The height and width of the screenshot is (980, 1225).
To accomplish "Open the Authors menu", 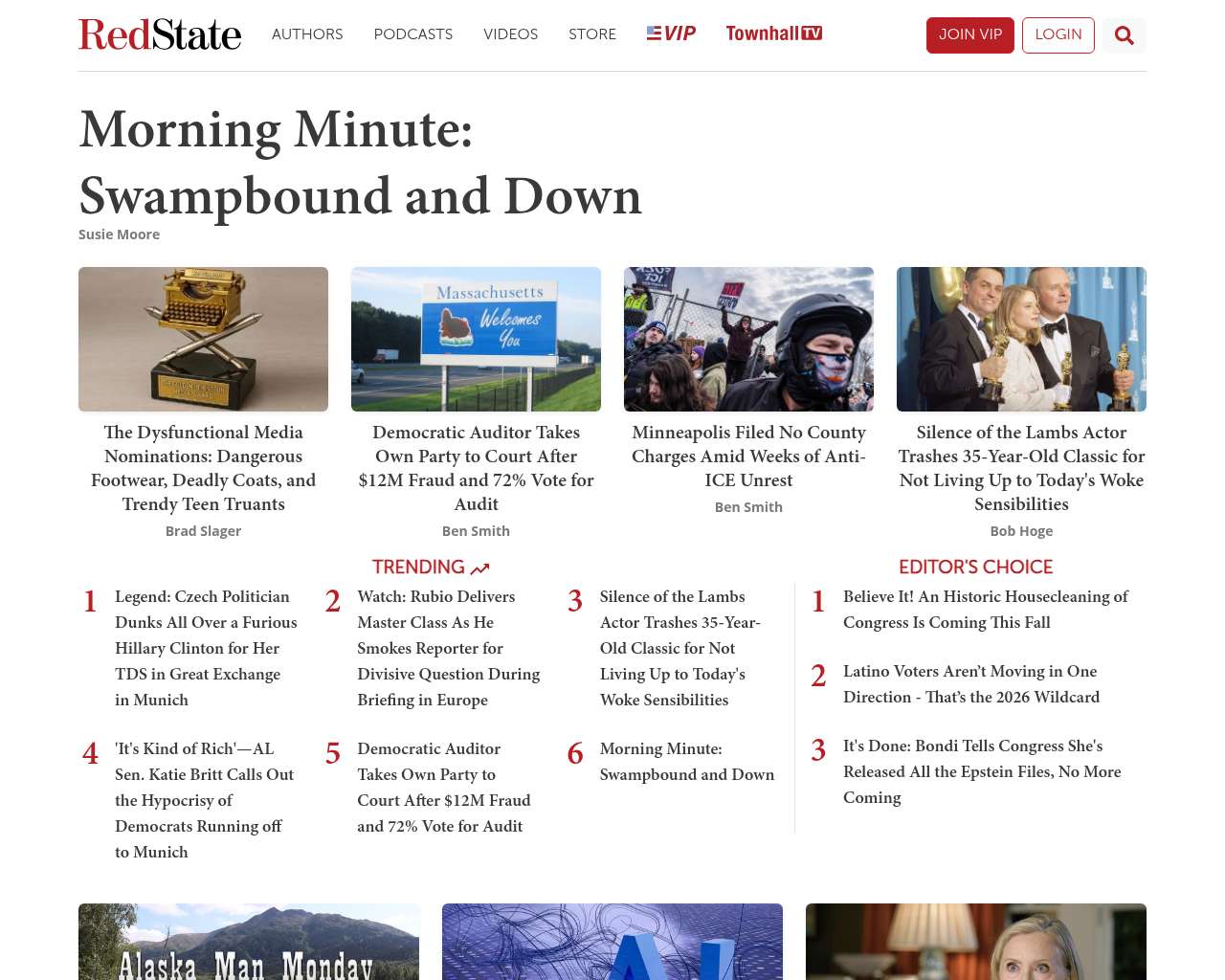I will pyautogui.click(x=307, y=34).
